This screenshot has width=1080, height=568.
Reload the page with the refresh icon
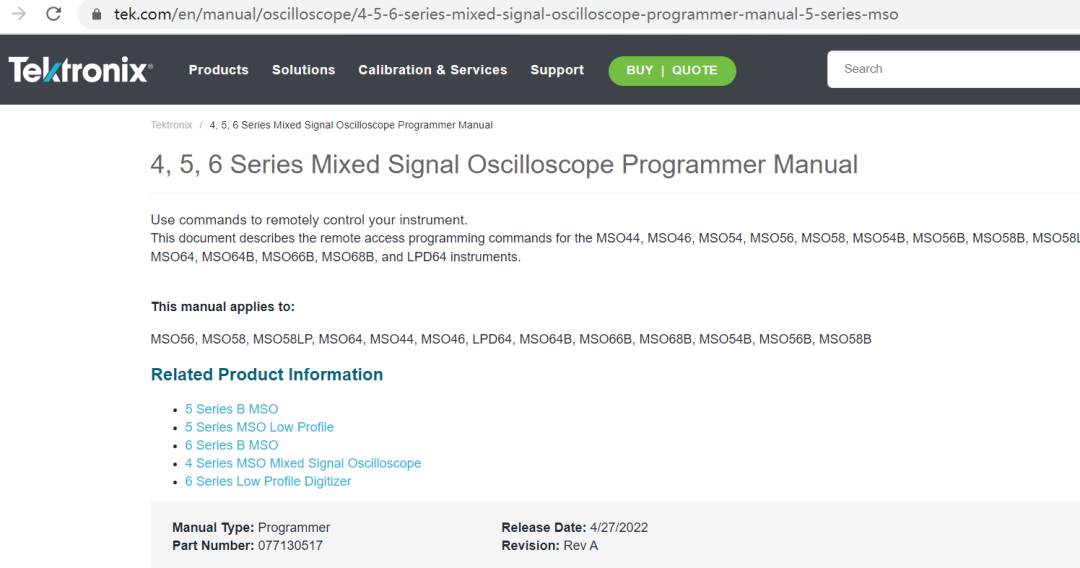(54, 14)
